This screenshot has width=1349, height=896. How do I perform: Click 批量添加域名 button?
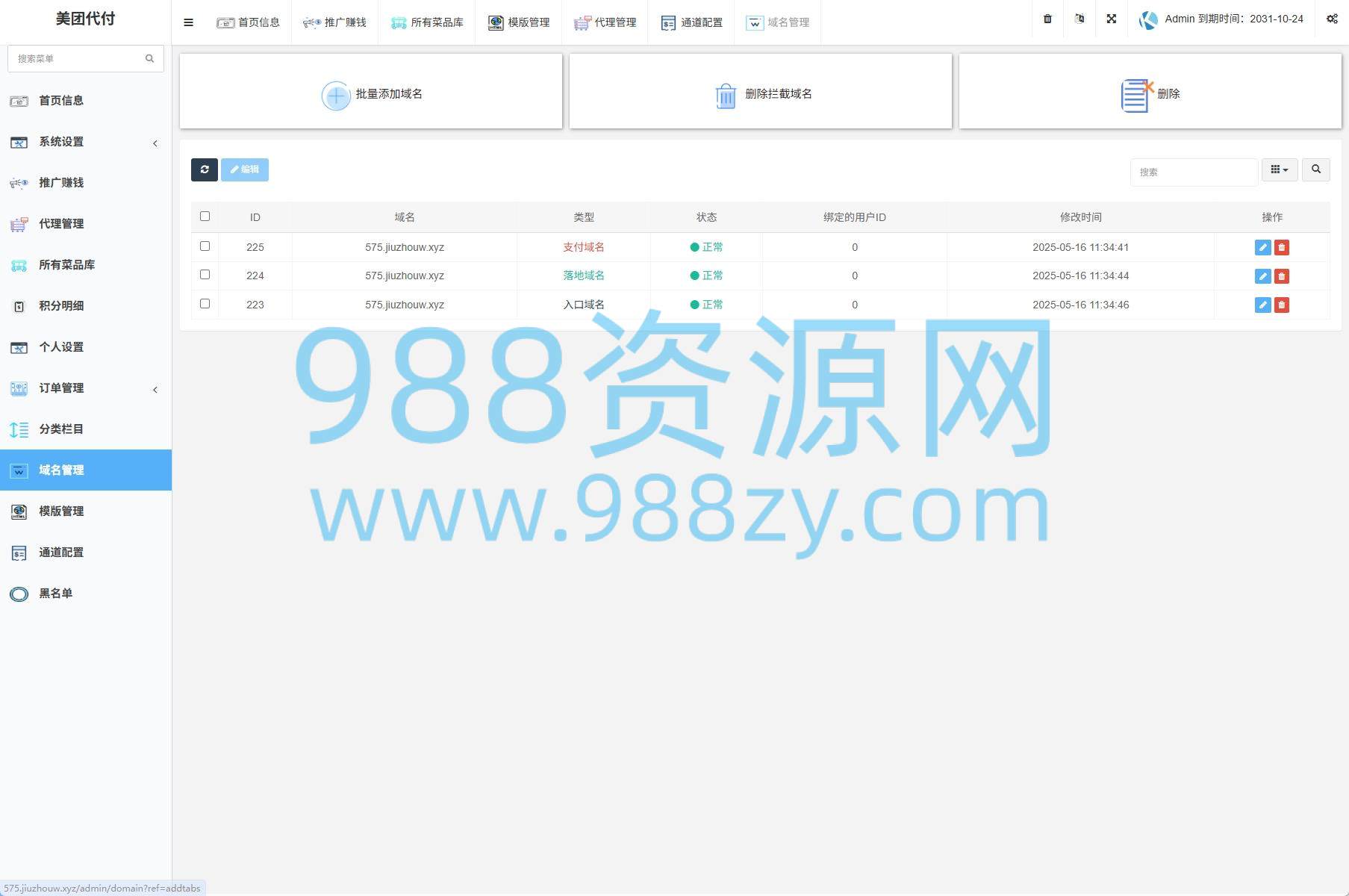tap(371, 93)
